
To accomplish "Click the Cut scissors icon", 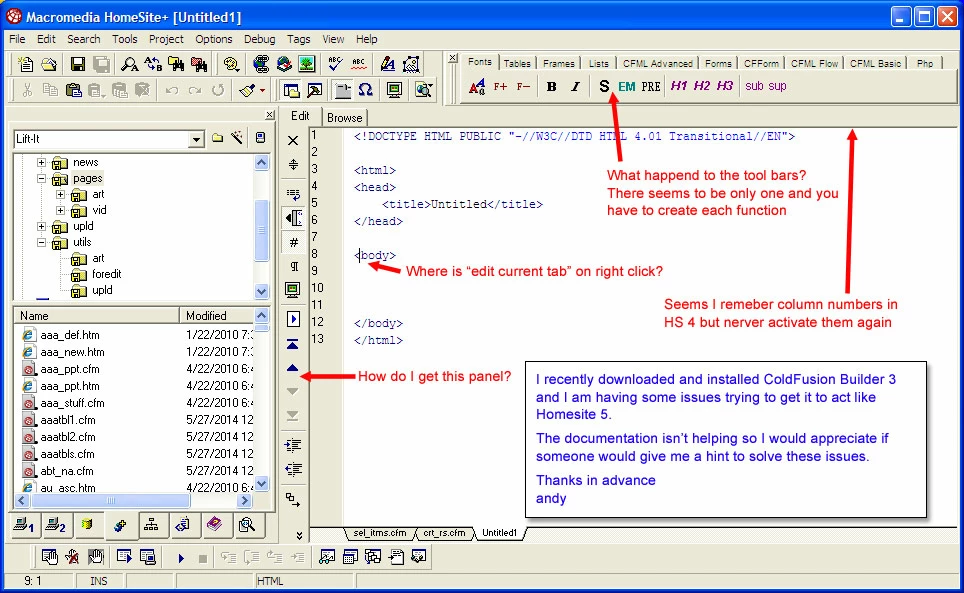I will coord(27,90).
